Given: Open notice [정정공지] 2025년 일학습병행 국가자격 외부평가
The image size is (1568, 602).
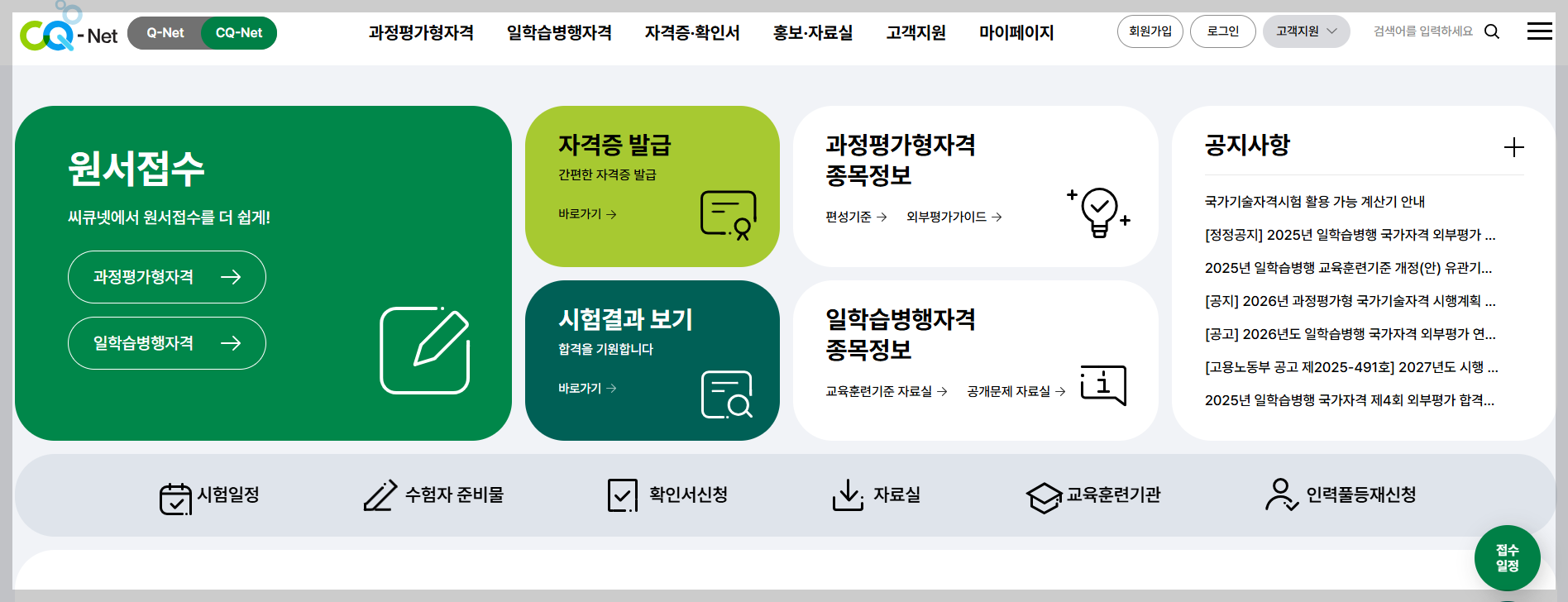Looking at the screenshot, I should [1350, 235].
